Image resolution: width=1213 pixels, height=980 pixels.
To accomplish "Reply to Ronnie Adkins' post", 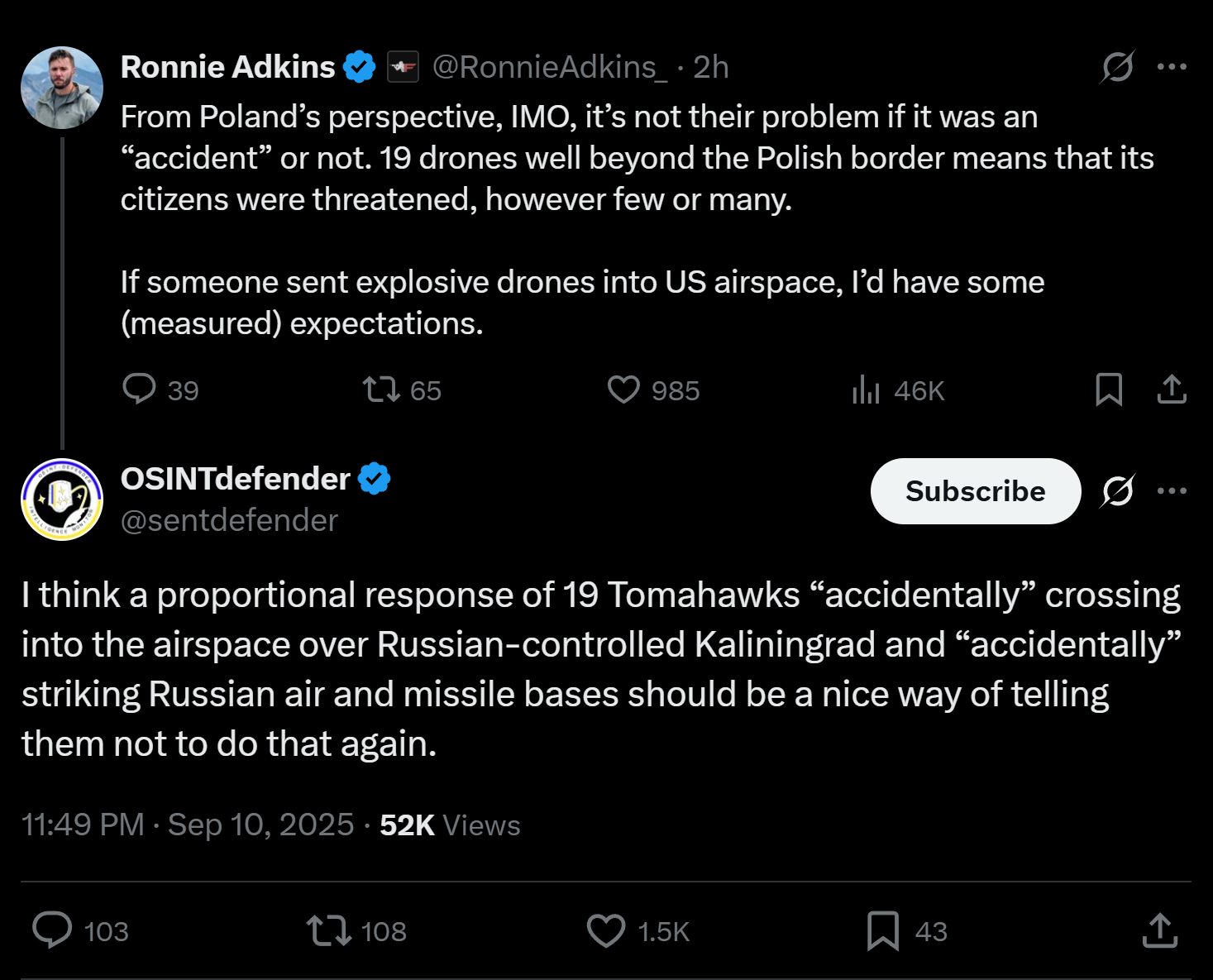I will (x=139, y=389).
